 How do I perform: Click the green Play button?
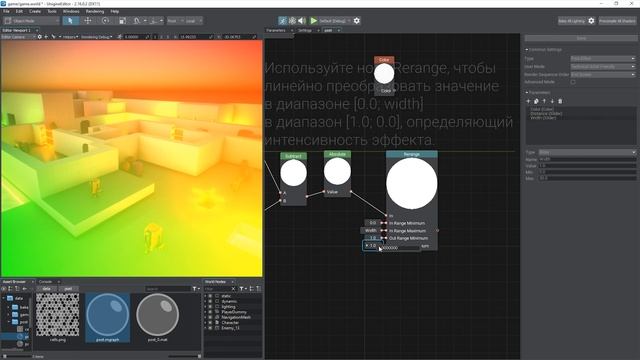[313, 20]
